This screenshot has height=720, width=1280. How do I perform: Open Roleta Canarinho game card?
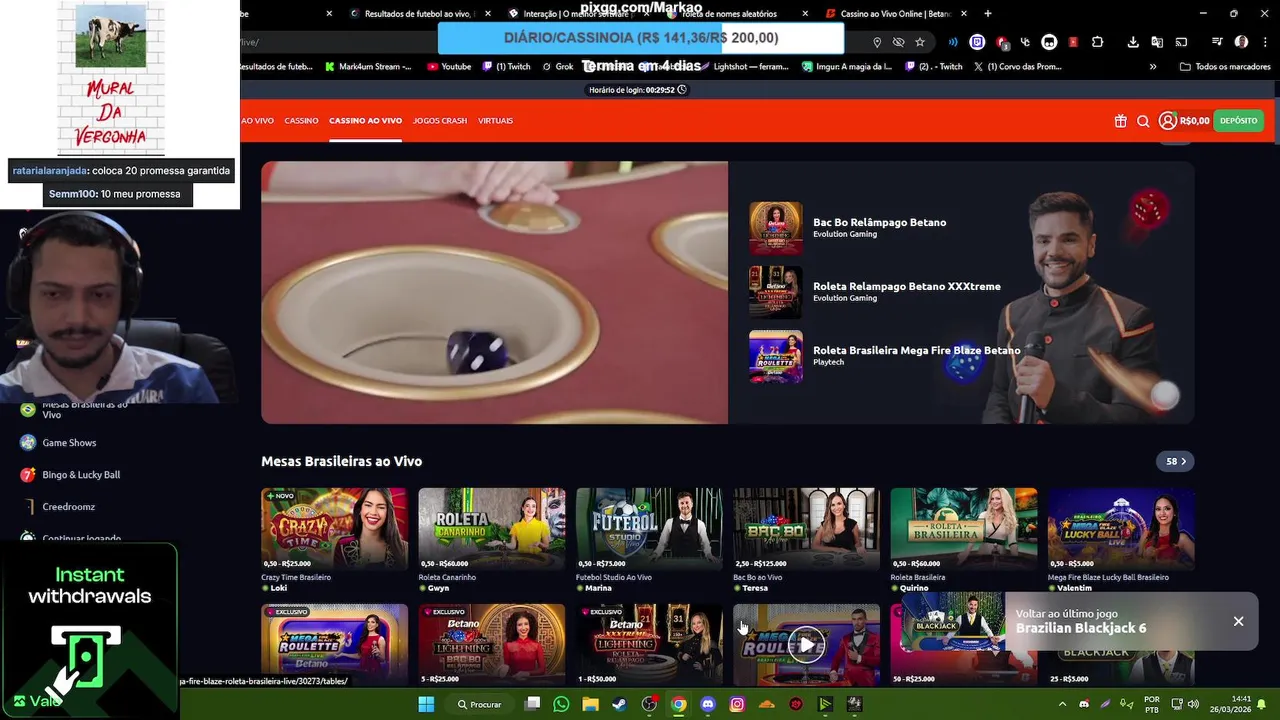click(x=491, y=529)
